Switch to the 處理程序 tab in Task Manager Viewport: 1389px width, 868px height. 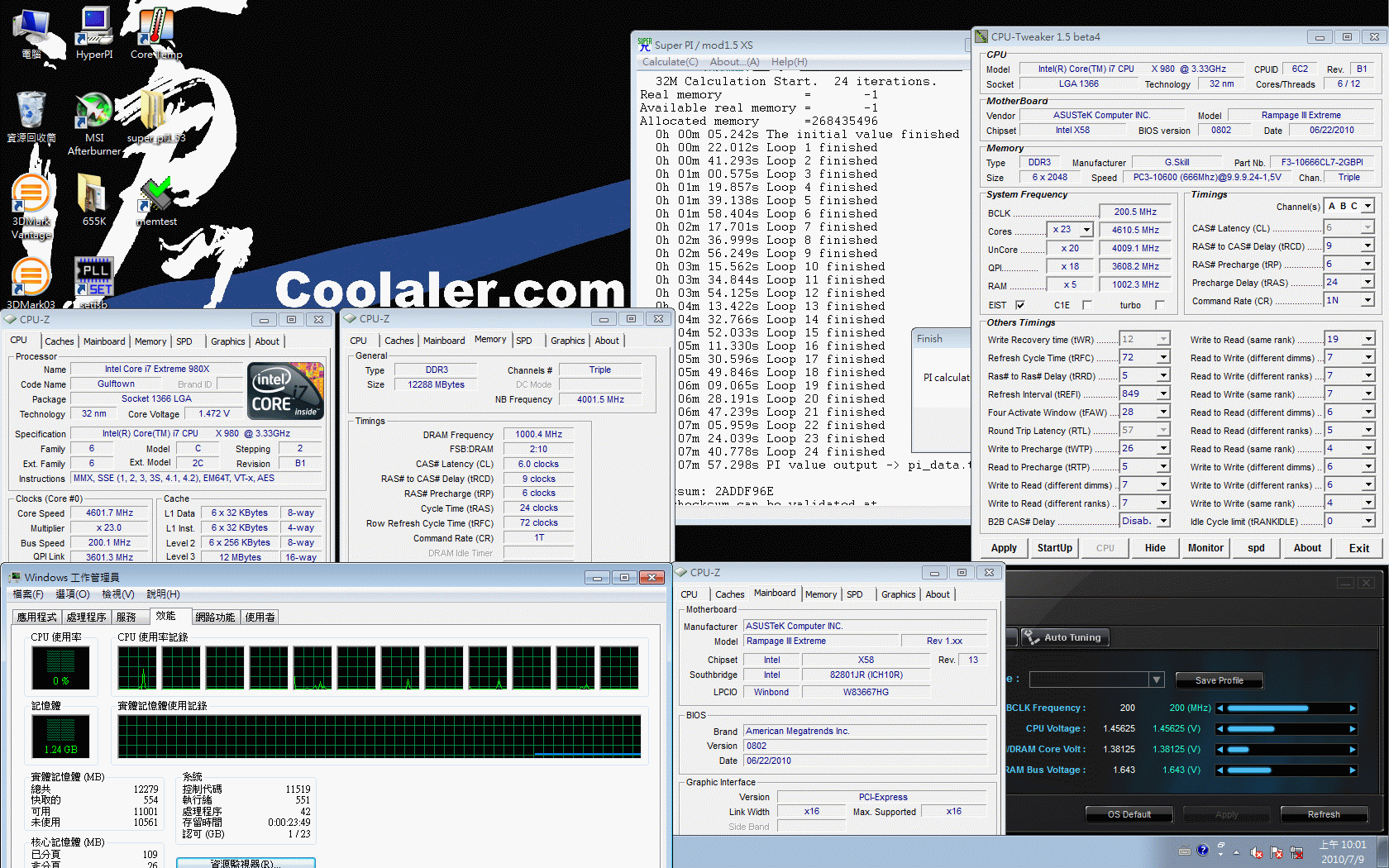pyautogui.click(x=86, y=617)
